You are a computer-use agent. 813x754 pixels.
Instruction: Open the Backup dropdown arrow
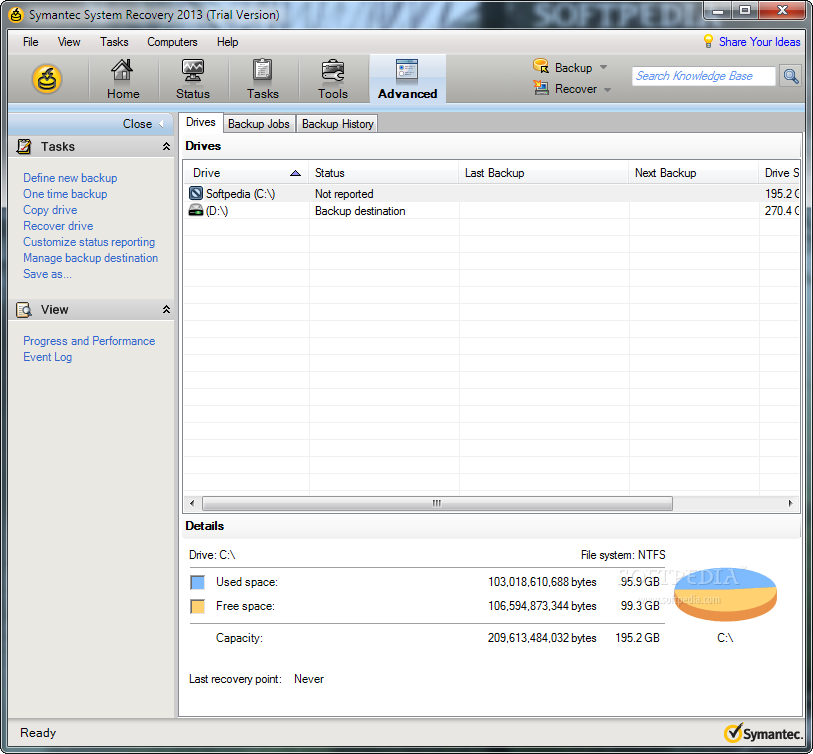click(603, 67)
